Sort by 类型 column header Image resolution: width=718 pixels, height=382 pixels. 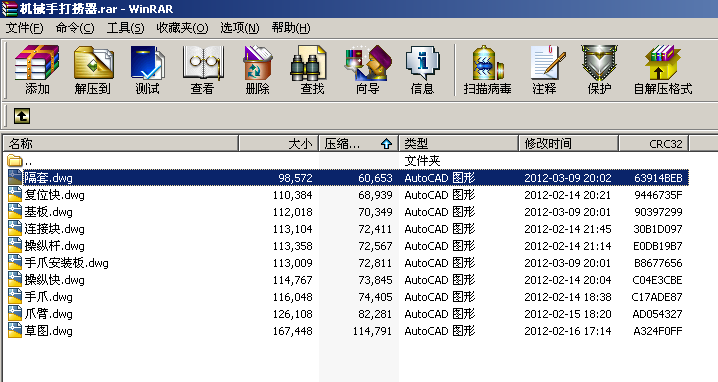(x=458, y=143)
